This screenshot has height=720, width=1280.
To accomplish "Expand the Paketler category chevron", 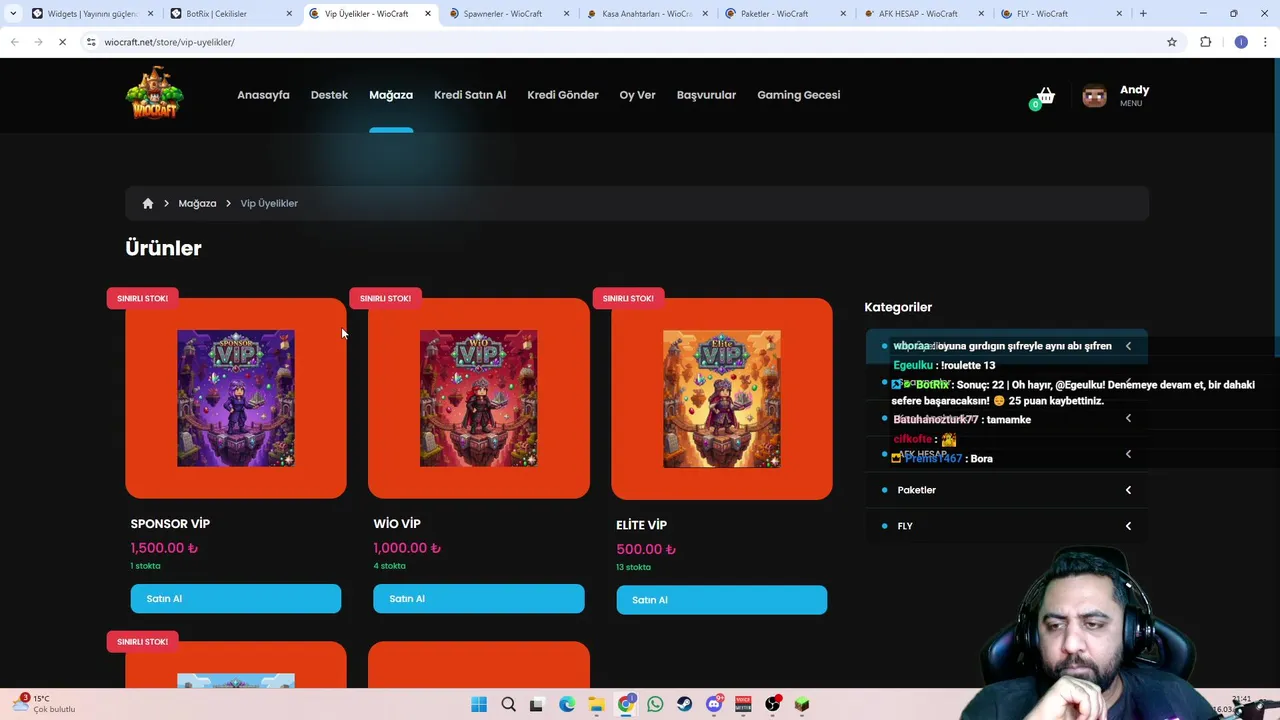I will pos(1128,490).
